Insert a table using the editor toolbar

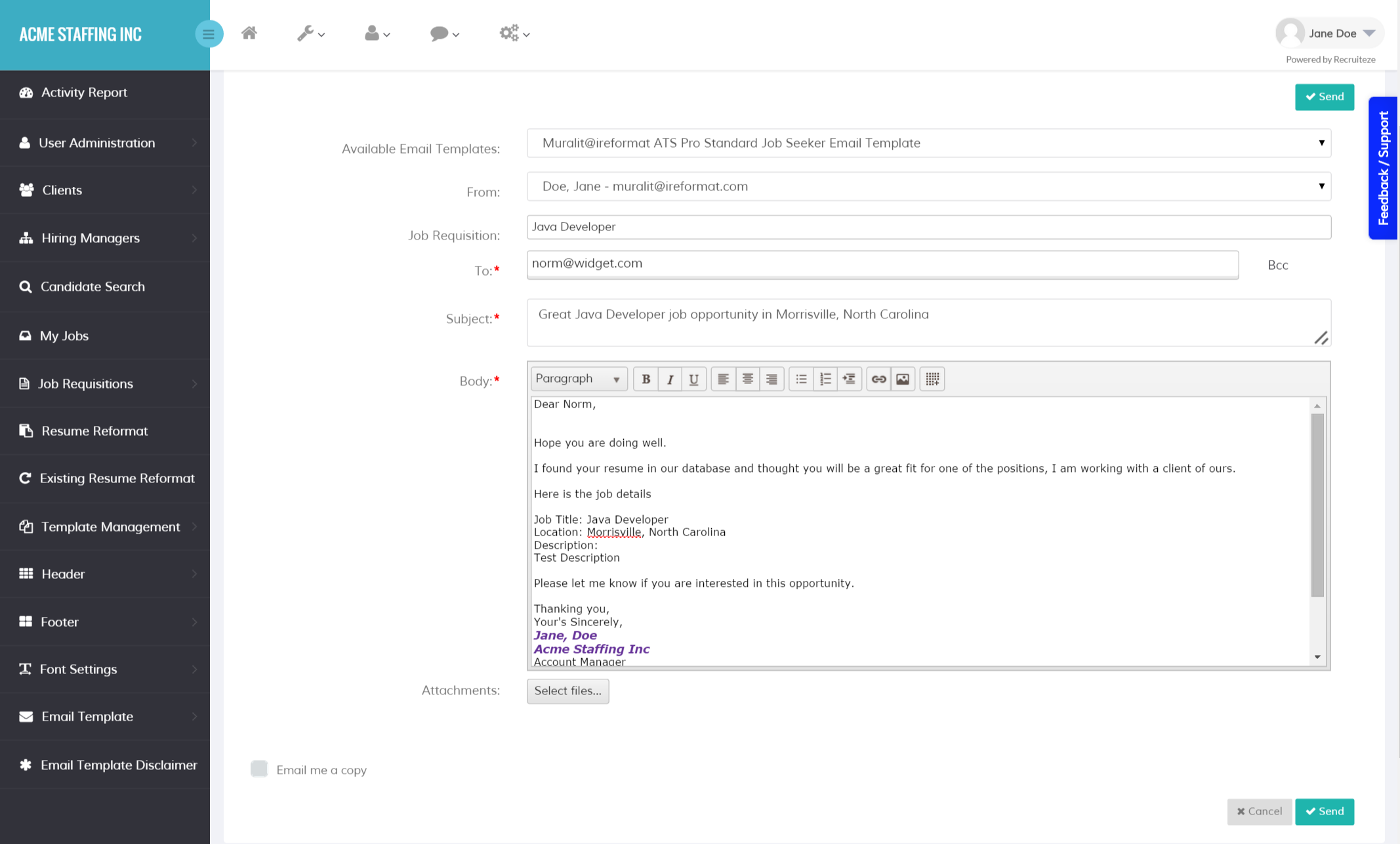pos(932,379)
